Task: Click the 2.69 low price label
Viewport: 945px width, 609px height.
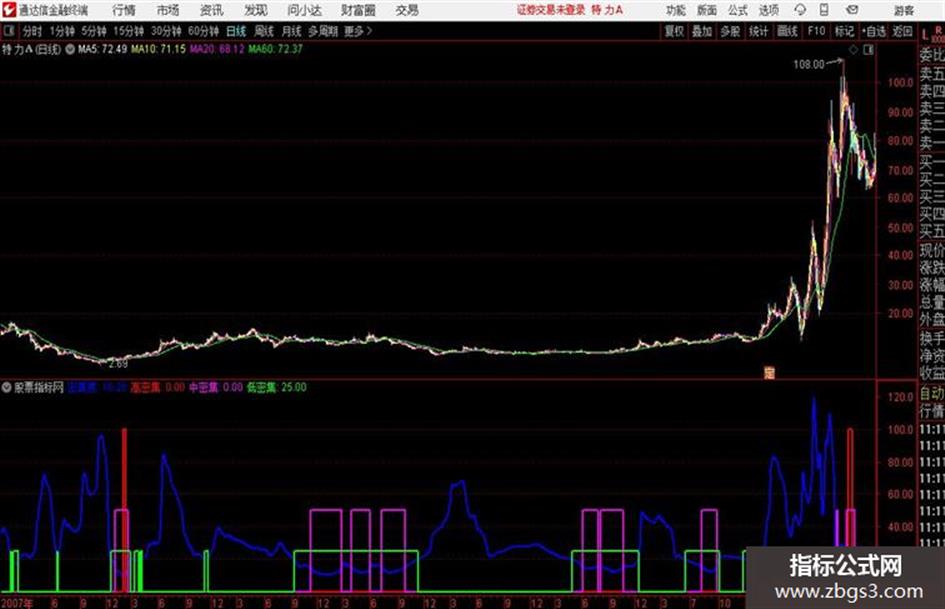Action: pos(118,364)
